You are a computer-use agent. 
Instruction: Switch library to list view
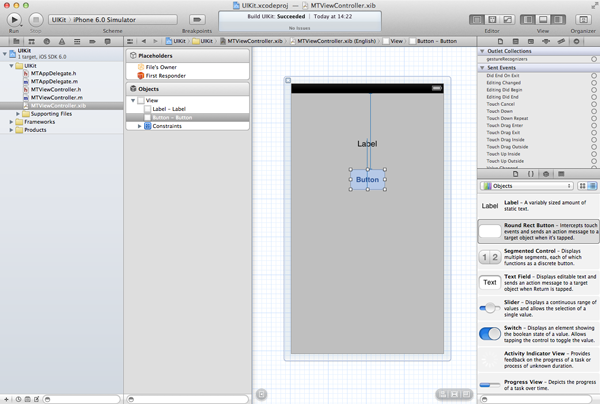(592, 186)
